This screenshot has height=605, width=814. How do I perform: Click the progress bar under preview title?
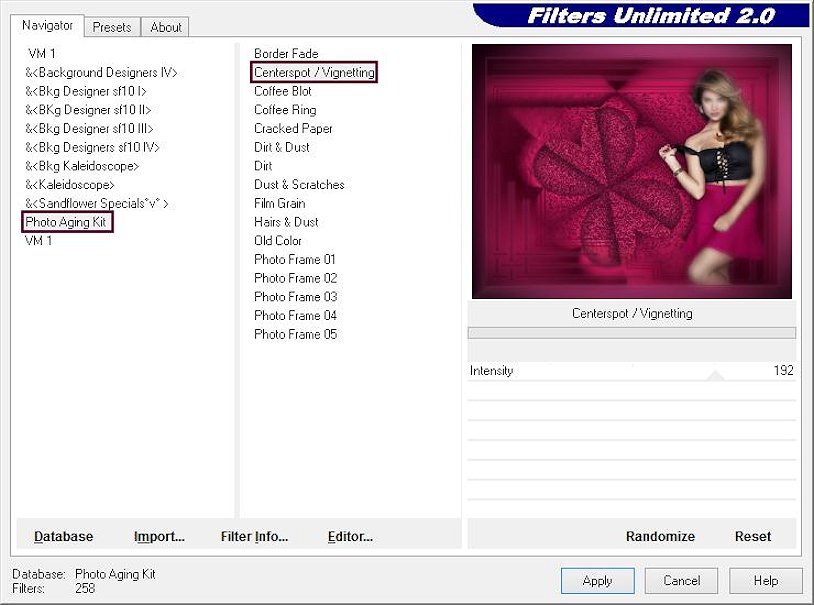tap(632, 333)
